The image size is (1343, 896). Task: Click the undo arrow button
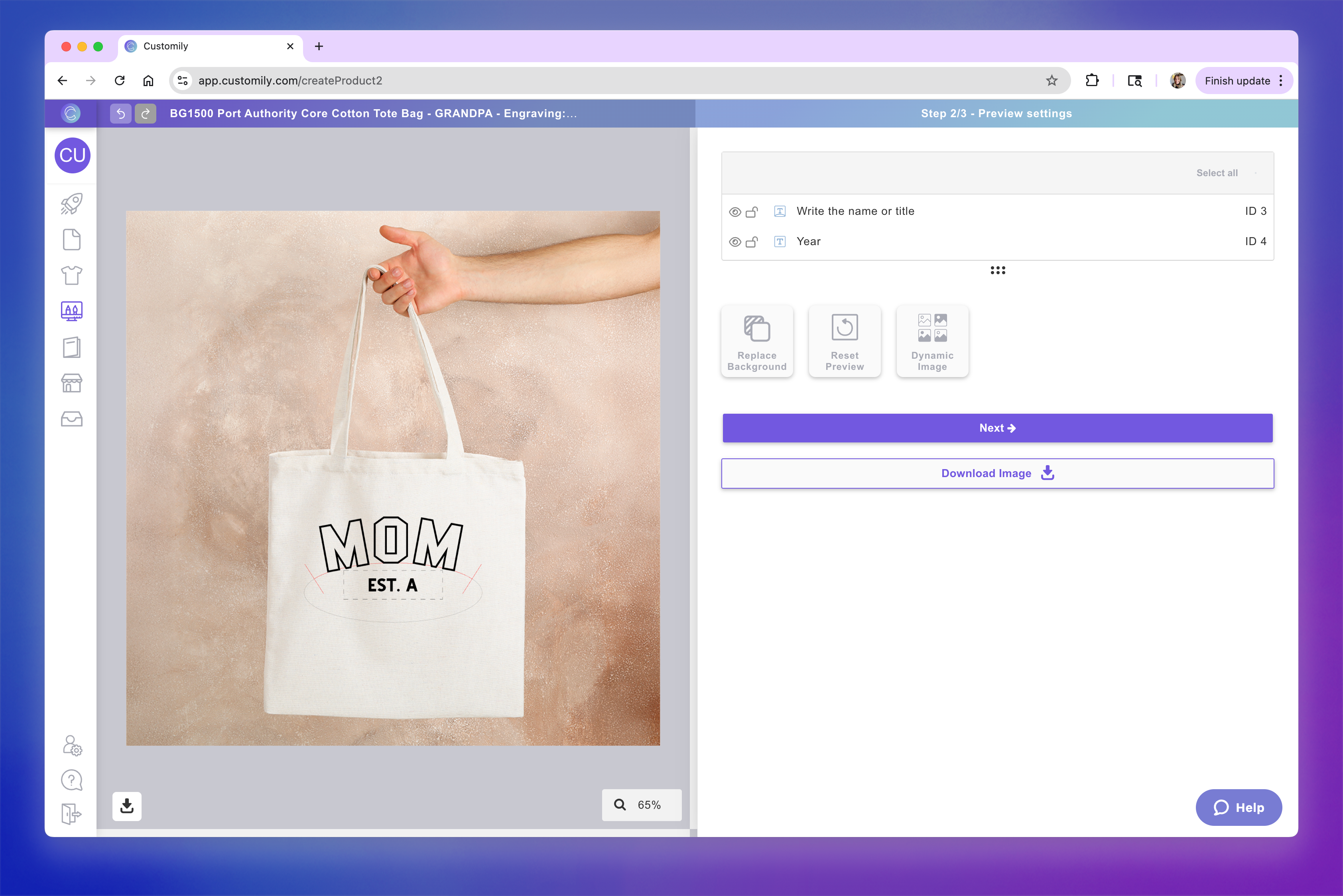pyautogui.click(x=121, y=114)
